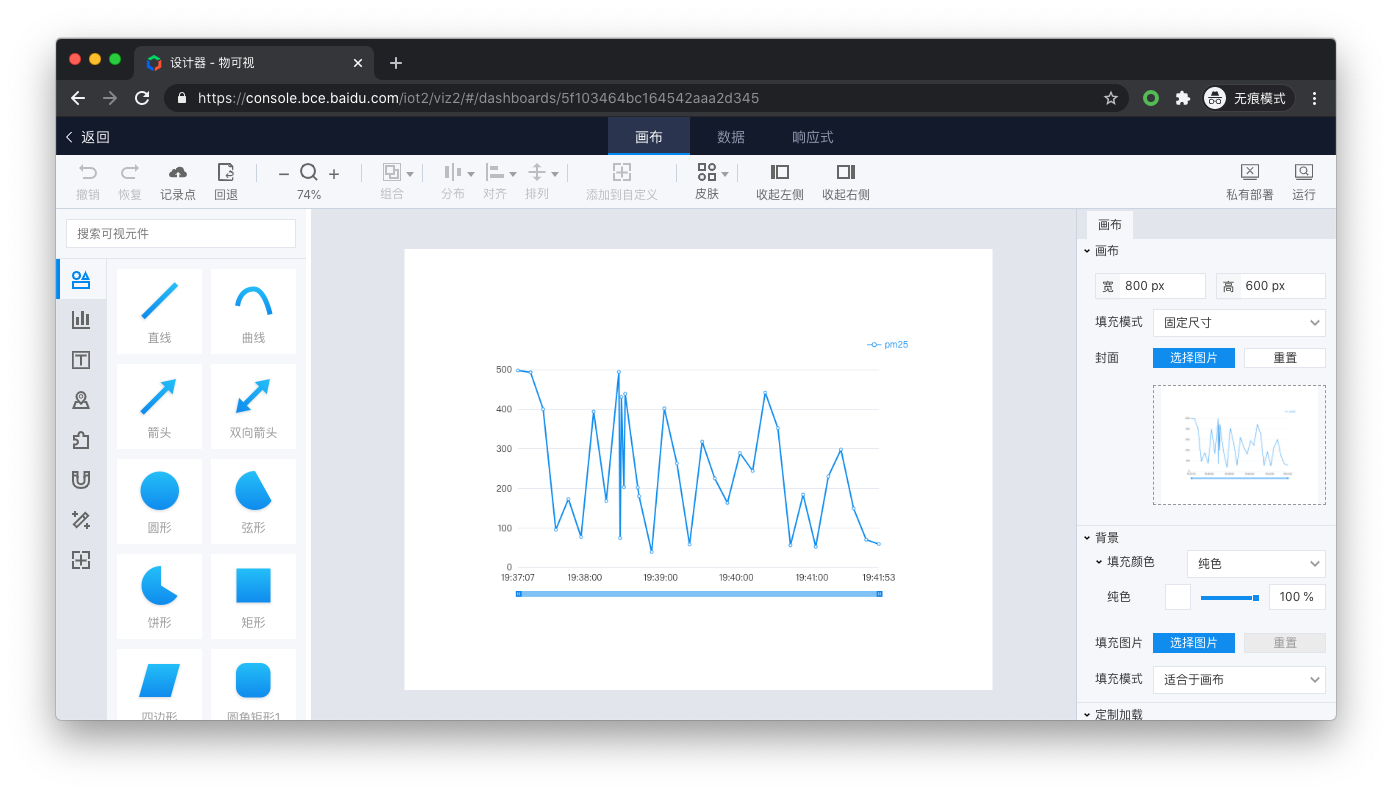1392x794 pixels.
Task: Select the charts sidebar category
Action: tap(81, 319)
